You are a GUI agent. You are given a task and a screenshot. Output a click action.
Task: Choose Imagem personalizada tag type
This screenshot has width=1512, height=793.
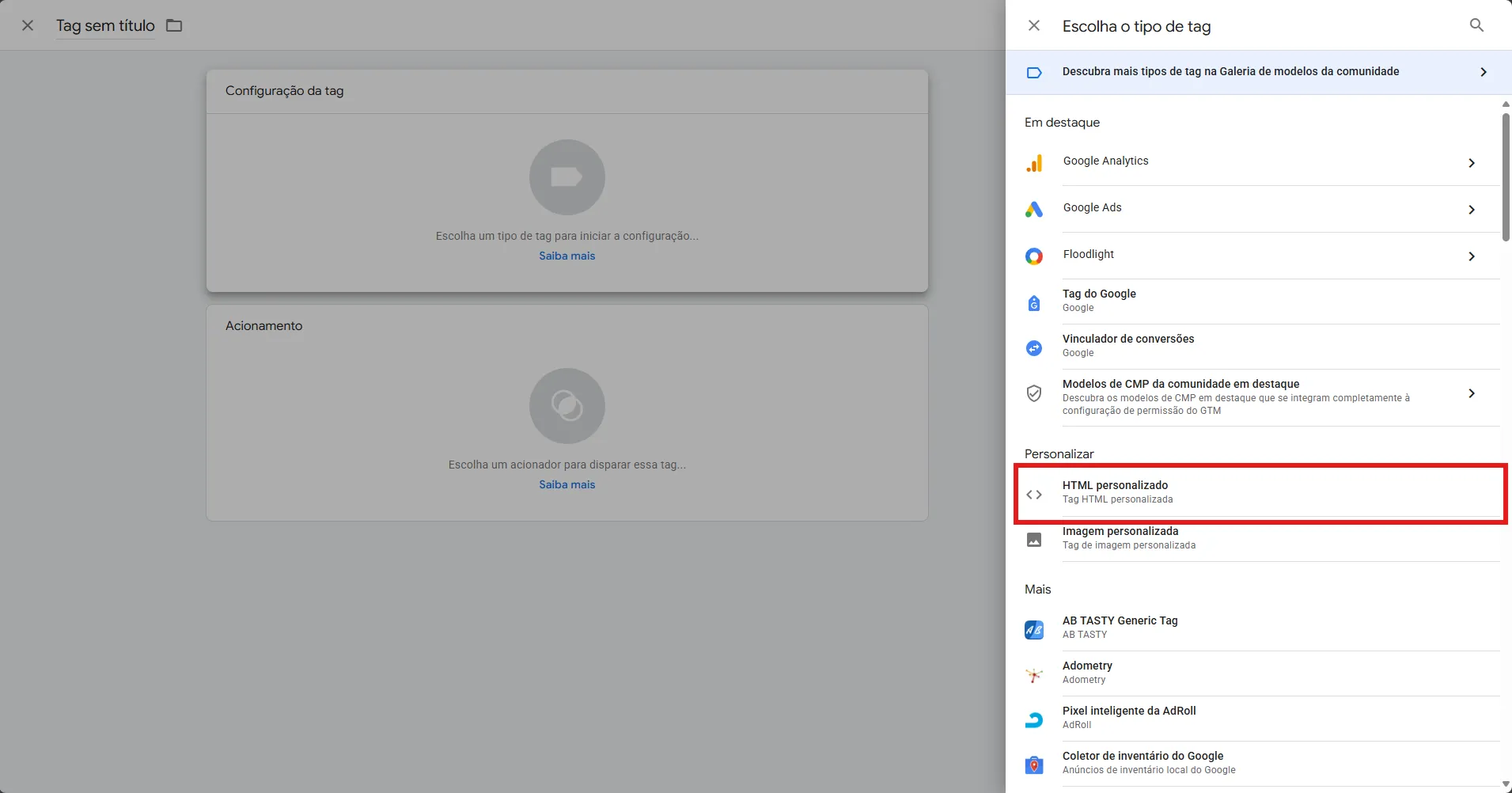coord(1262,539)
